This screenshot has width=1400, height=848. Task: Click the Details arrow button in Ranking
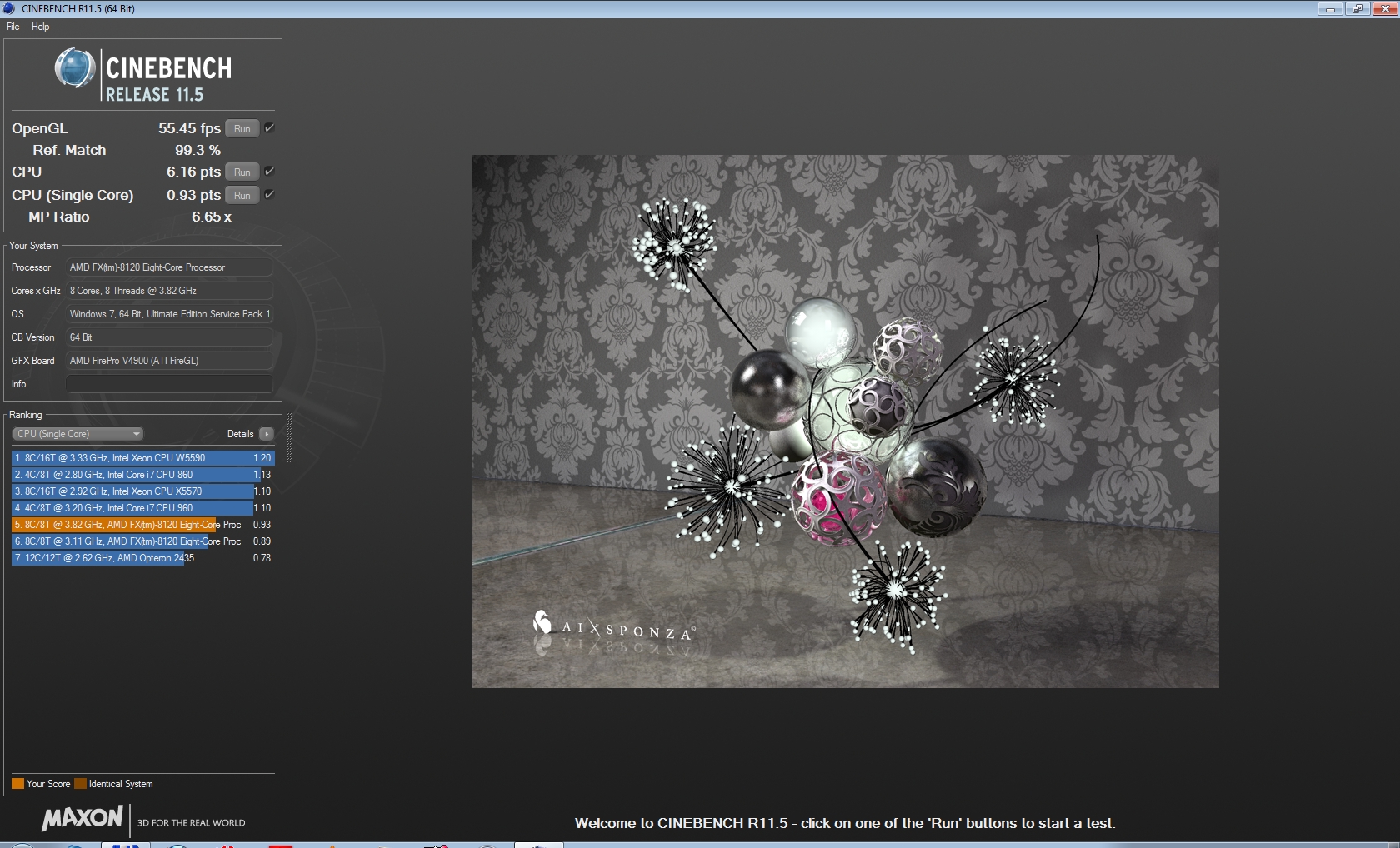(x=267, y=434)
